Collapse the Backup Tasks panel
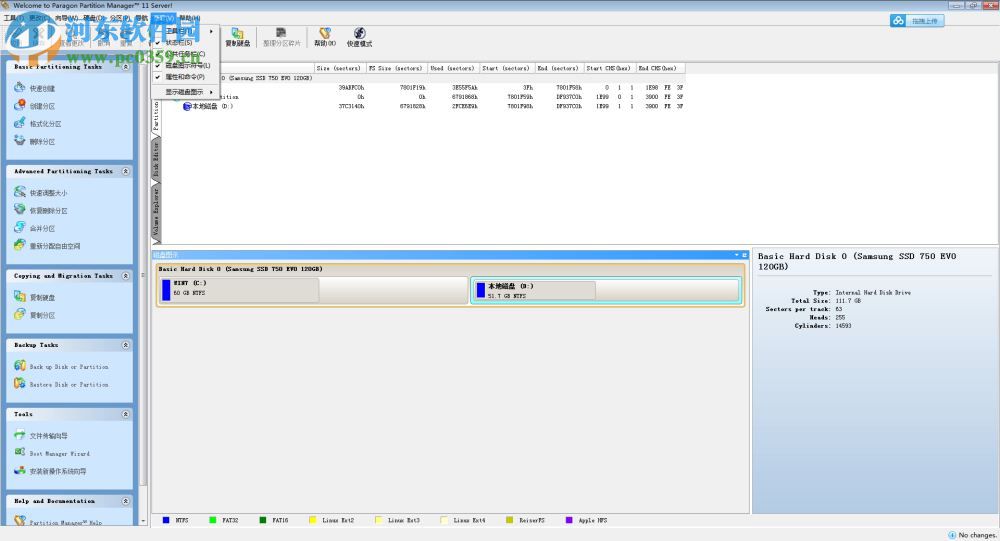The image size is (1000, 541). point(126,345)
